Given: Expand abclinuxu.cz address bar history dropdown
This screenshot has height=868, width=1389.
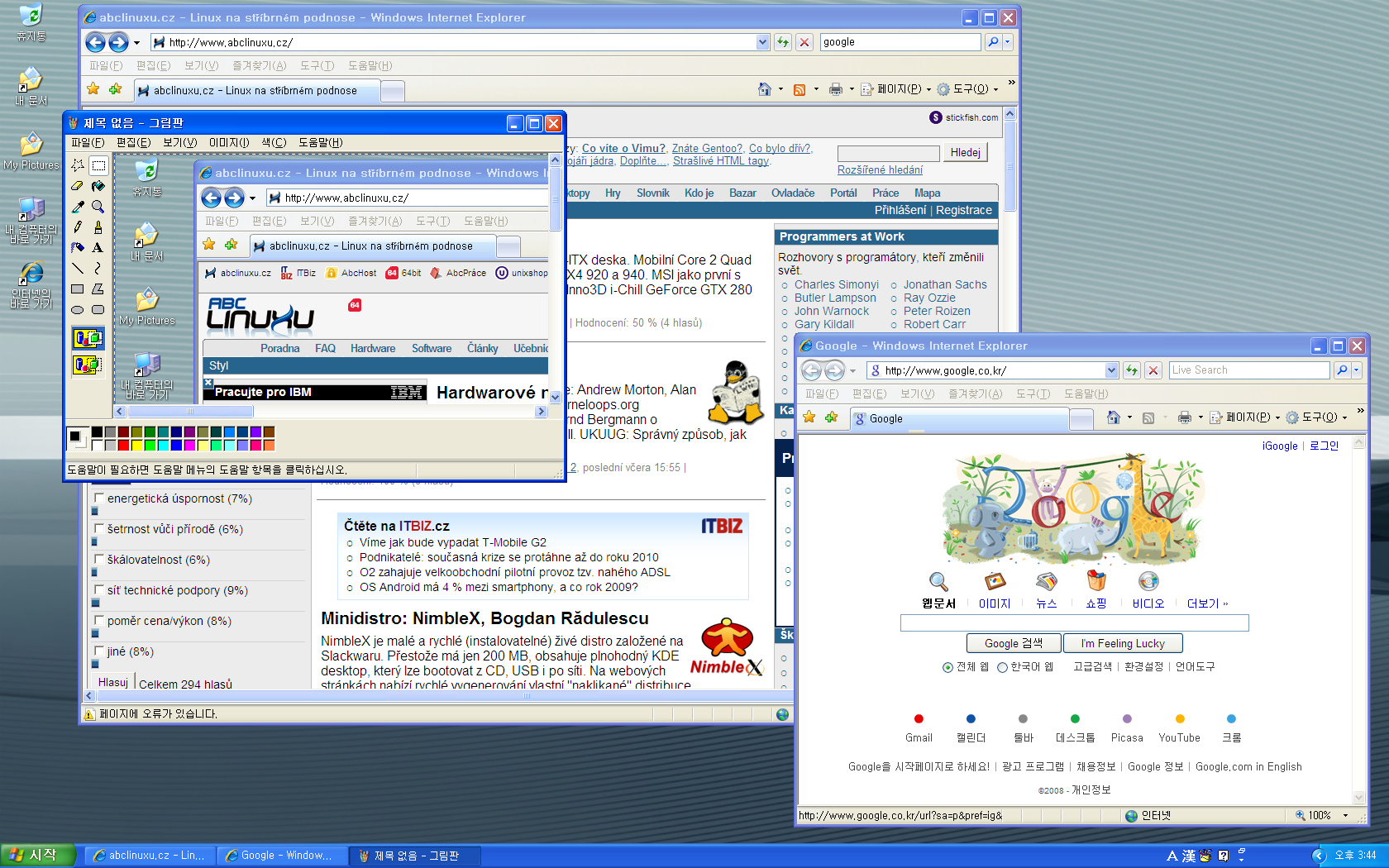Looking at the screenshot, I should click(762, 42).
